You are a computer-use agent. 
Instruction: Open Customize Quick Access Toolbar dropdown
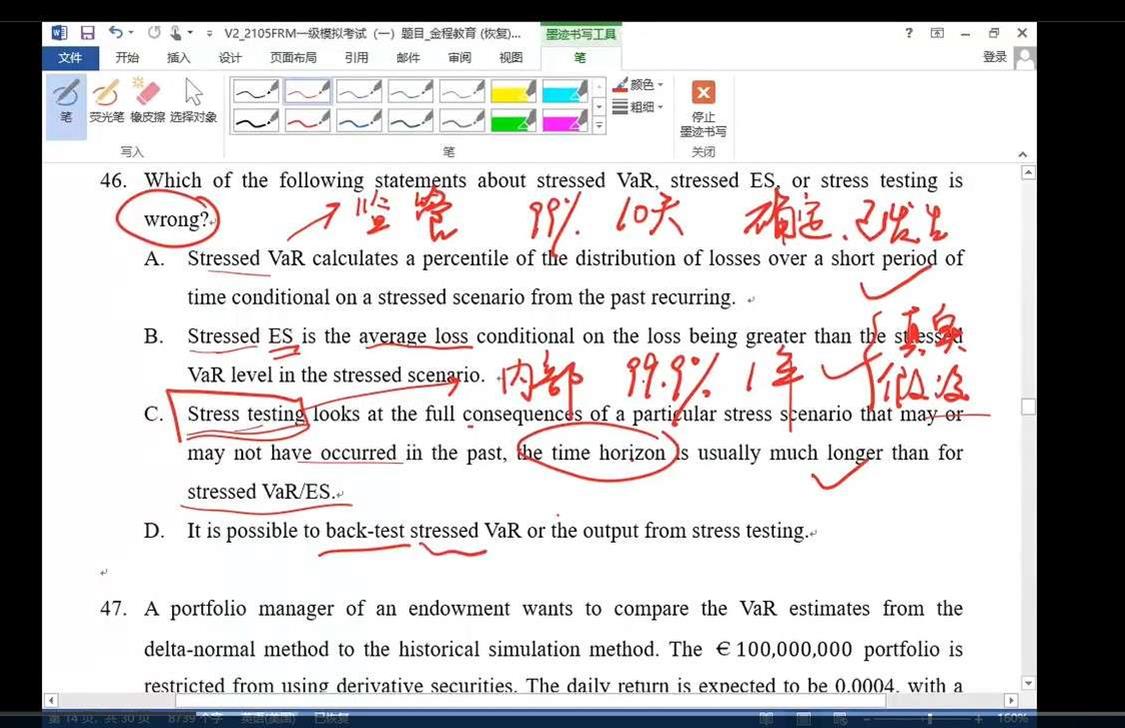click(209, 33)
